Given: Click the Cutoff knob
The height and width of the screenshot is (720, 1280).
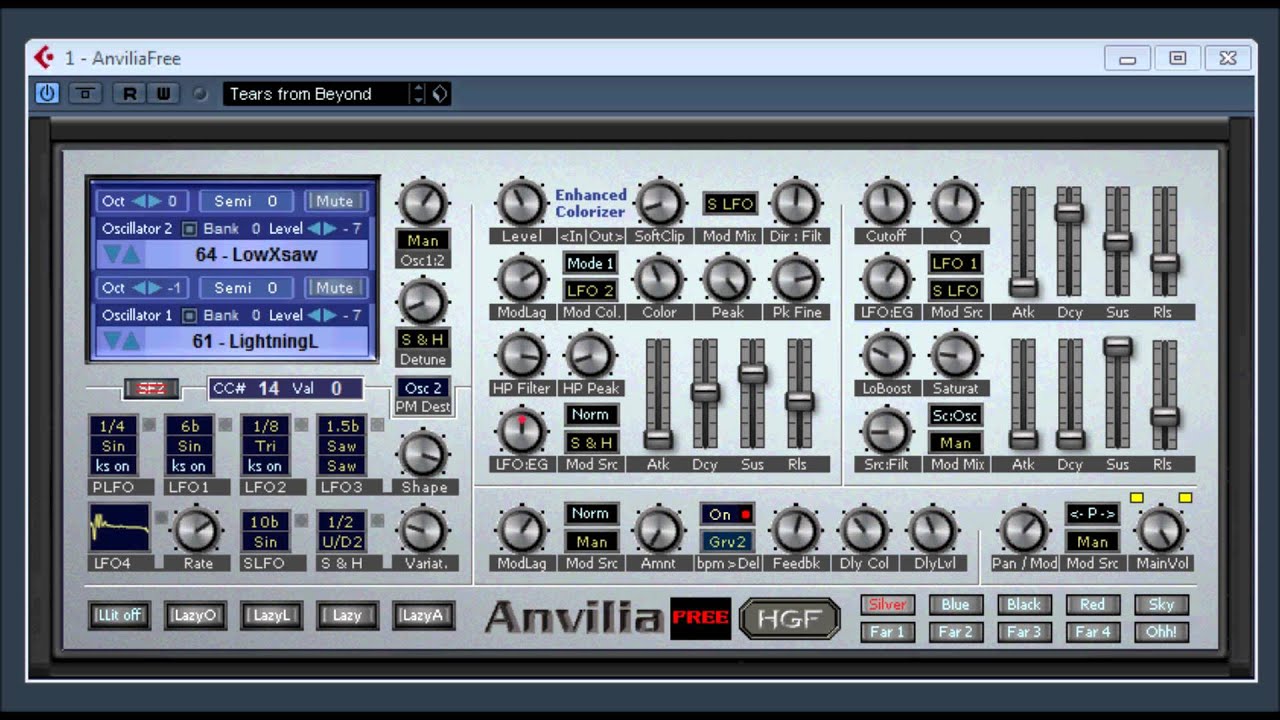Looking at the screenshot, I should point(886,203).
